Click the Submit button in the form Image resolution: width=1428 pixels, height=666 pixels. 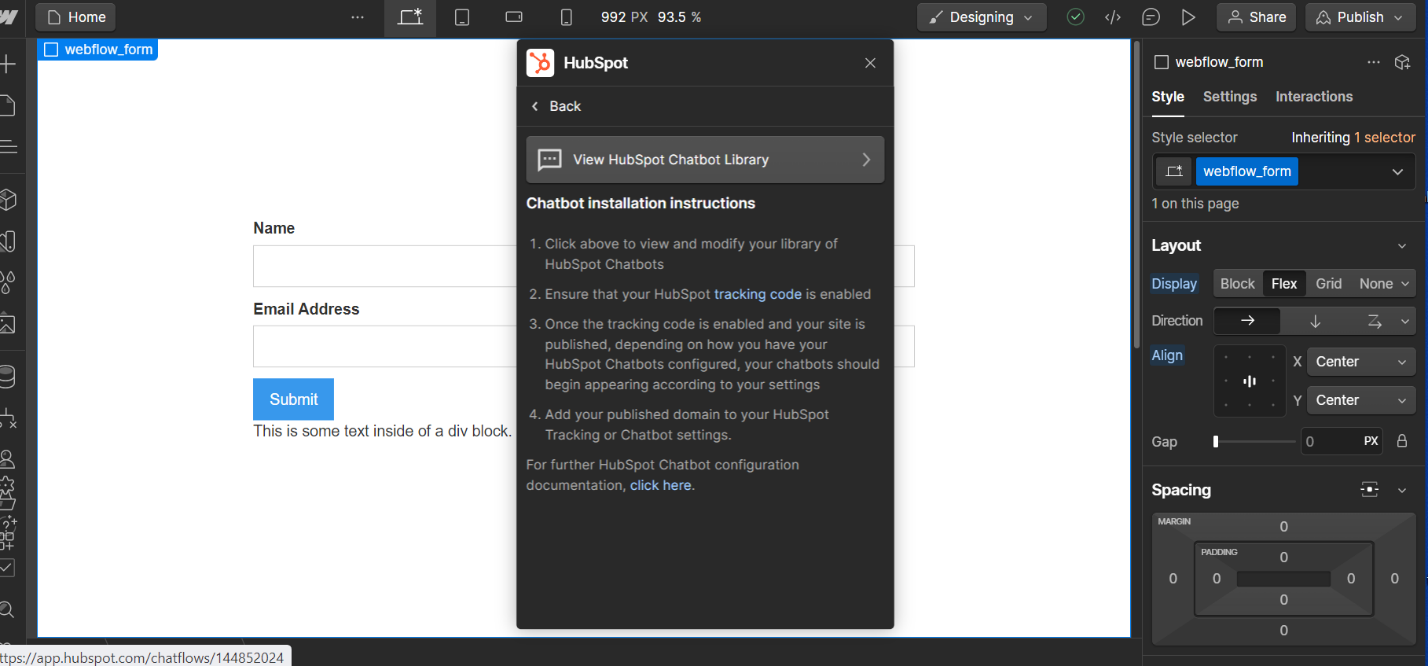click(x=293, y=399)
